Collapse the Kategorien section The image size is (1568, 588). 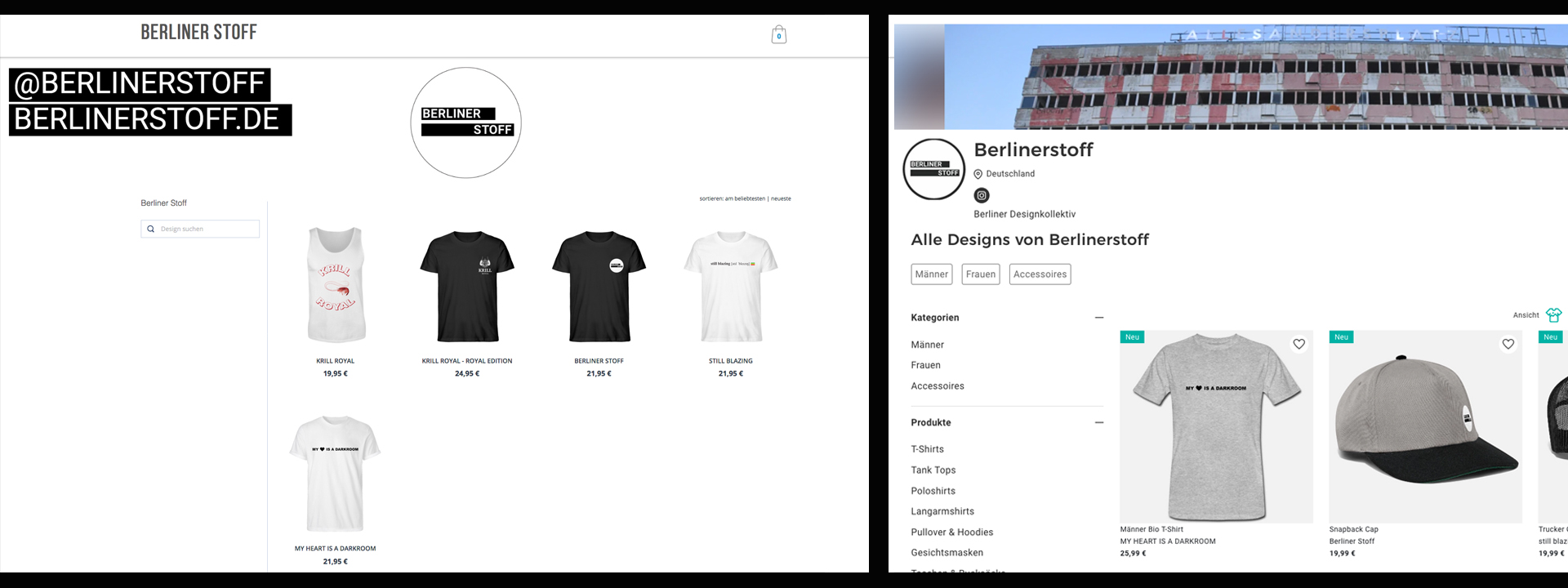point(1099,318)
